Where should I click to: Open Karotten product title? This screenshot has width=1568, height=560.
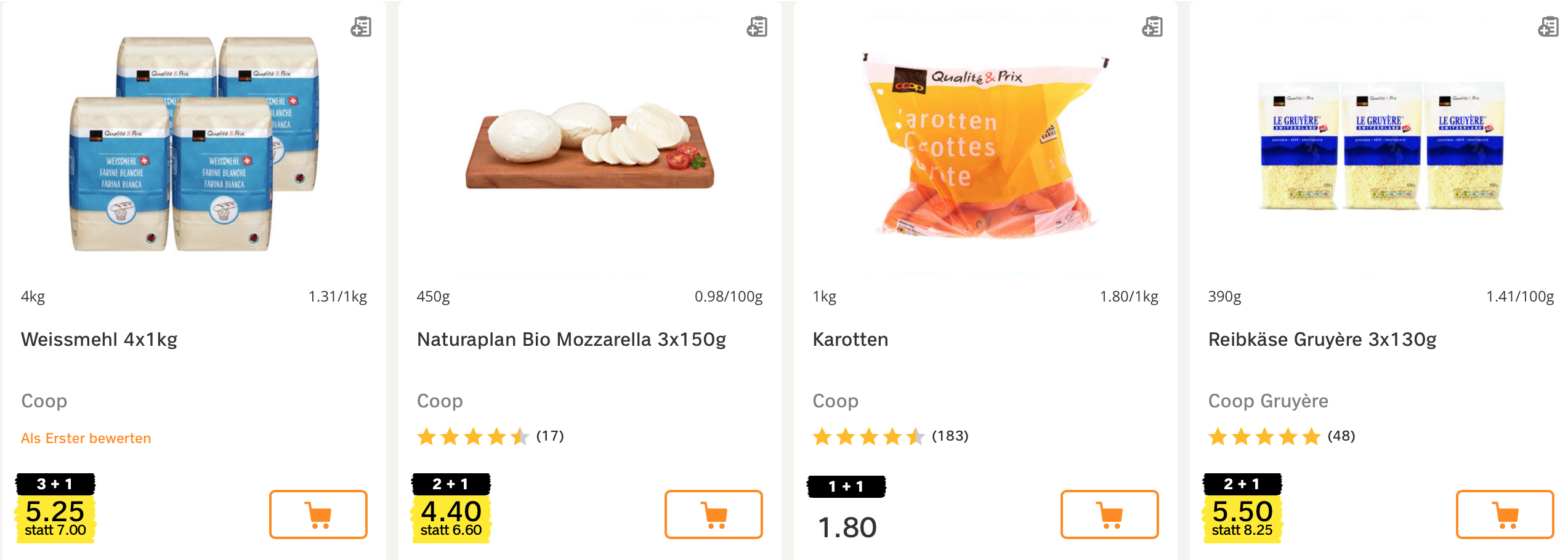click(x=850, y=340)
